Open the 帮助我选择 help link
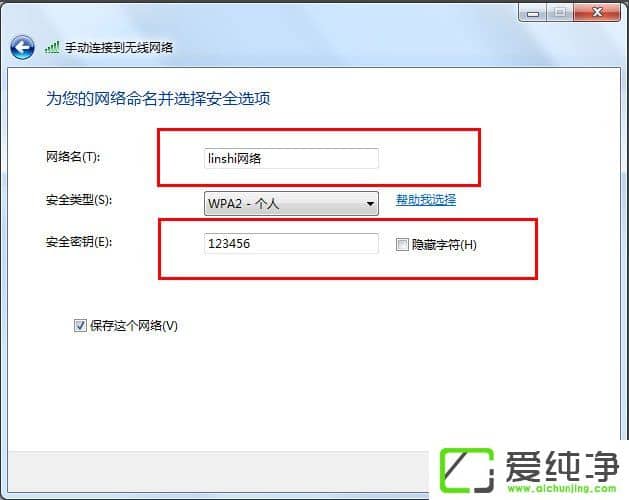Viewport: 629px width, 500px height. click(426, 200)
